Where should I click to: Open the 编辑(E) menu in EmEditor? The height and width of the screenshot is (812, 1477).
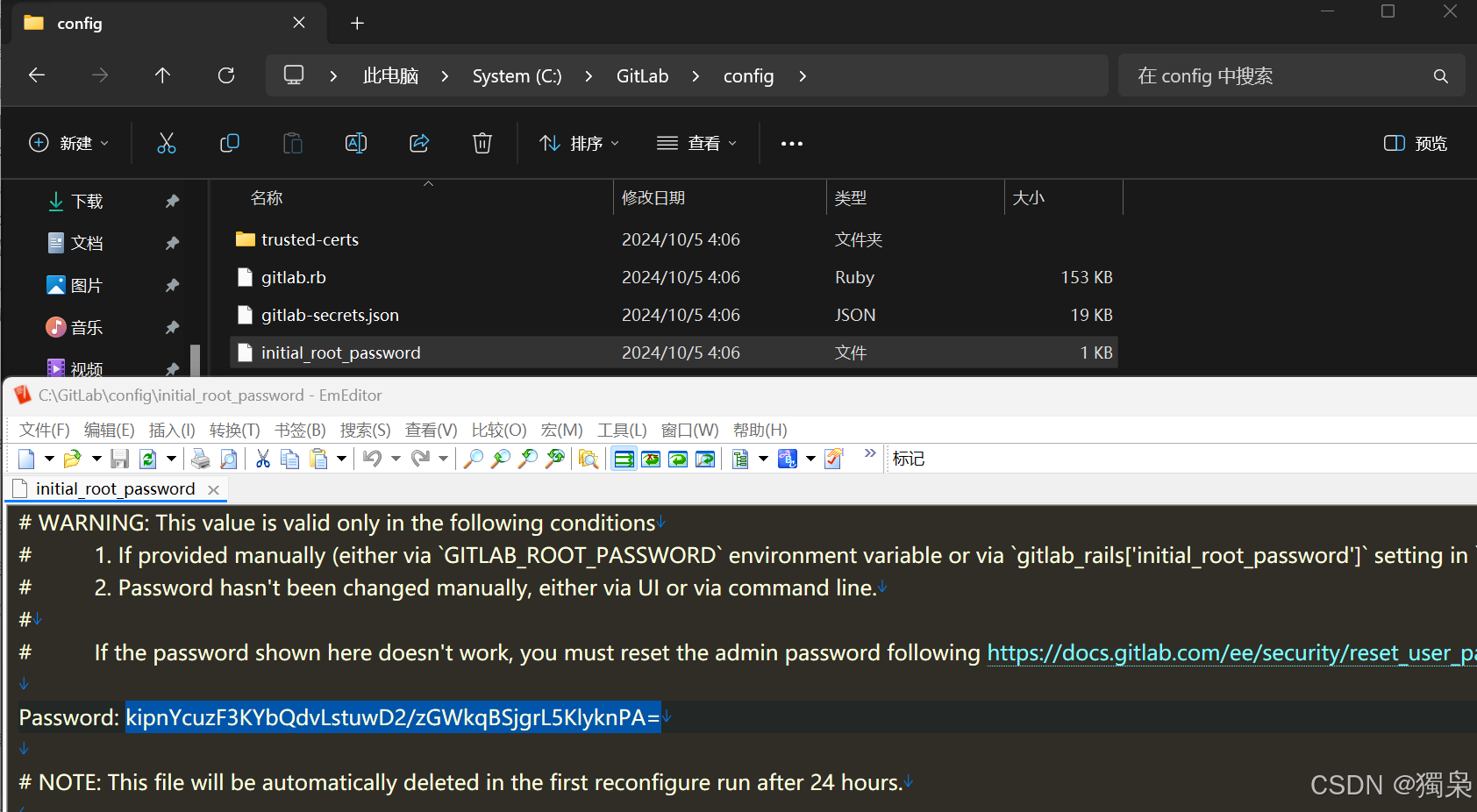(x=110, y=430)
